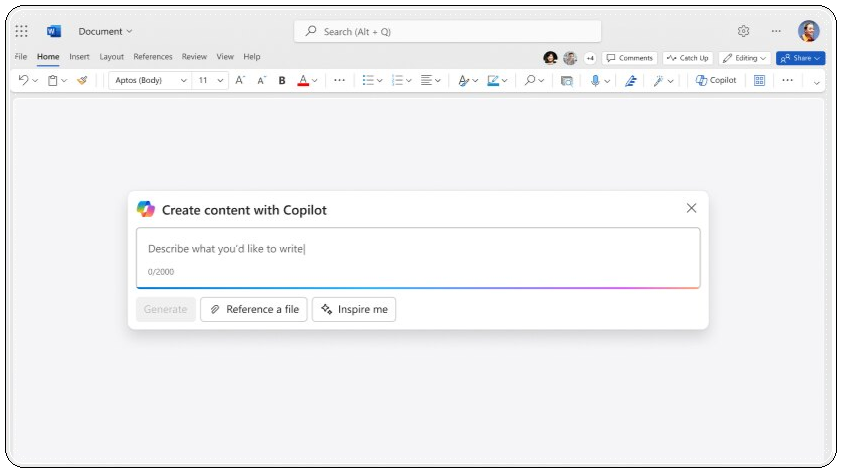Viewport: 842px width, 473px height.
Task: Decrease font size with shrink icon
Action: [262, 81]
